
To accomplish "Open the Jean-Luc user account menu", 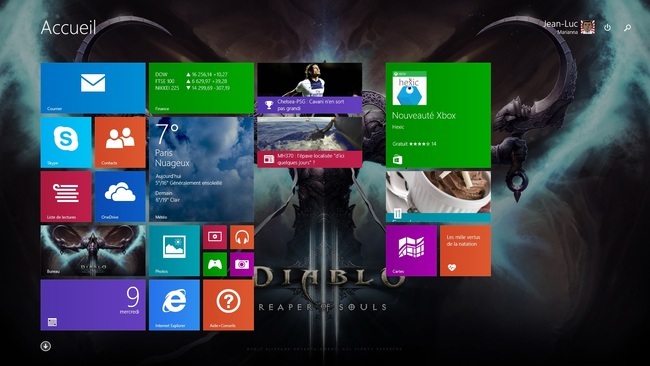I will point(569,27).
